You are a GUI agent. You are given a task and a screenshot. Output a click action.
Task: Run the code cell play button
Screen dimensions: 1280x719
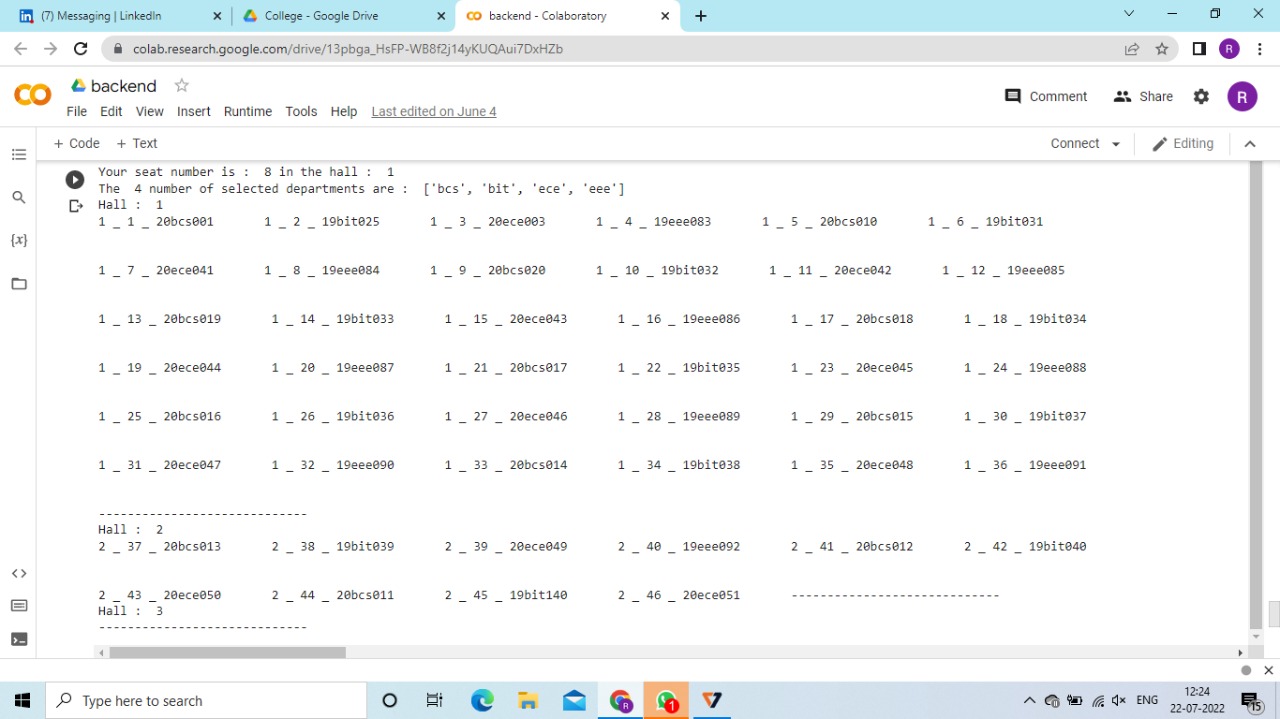tap(75, 180)
